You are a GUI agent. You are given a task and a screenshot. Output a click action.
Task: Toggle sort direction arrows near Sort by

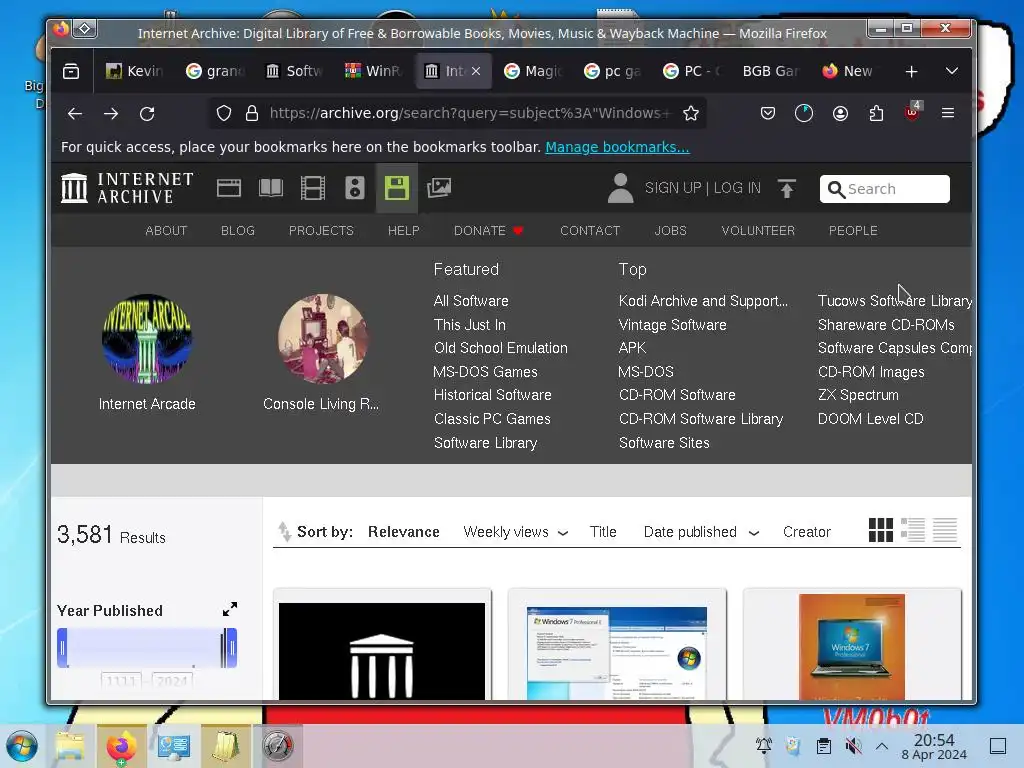[285, 532]
